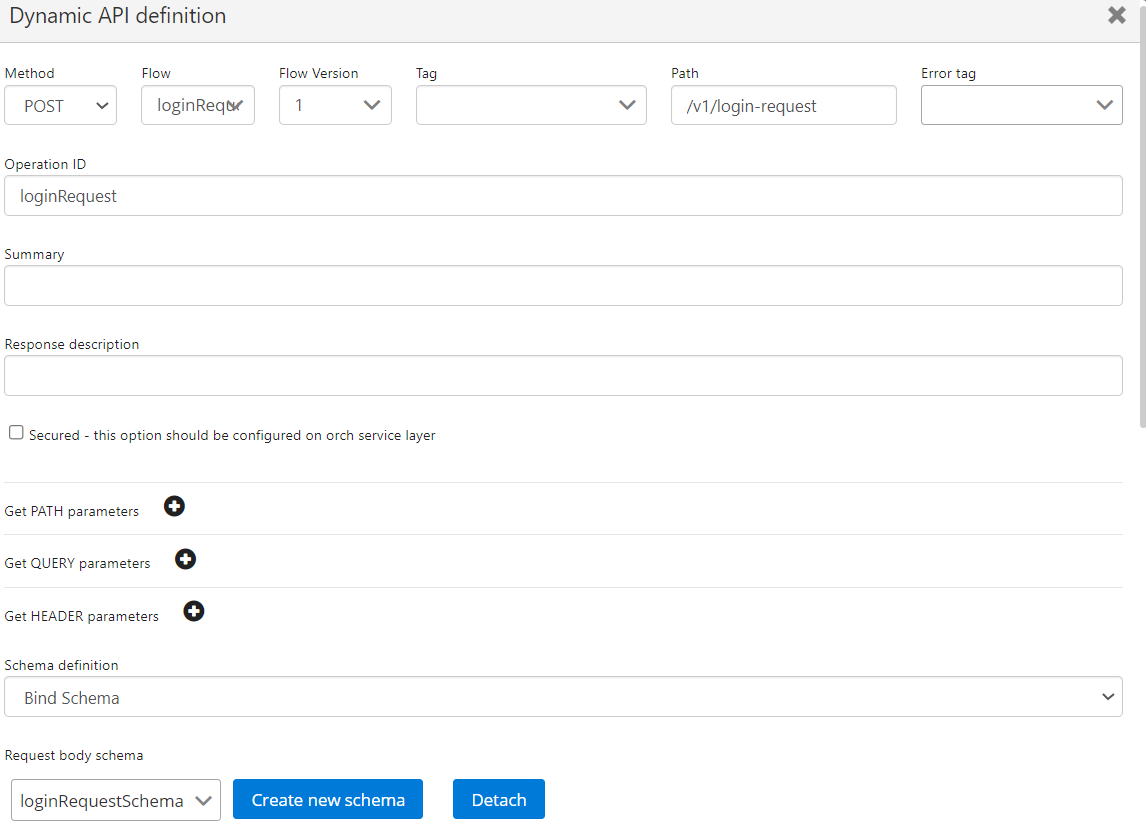Add a new HEADER parameter

(194, 611)
